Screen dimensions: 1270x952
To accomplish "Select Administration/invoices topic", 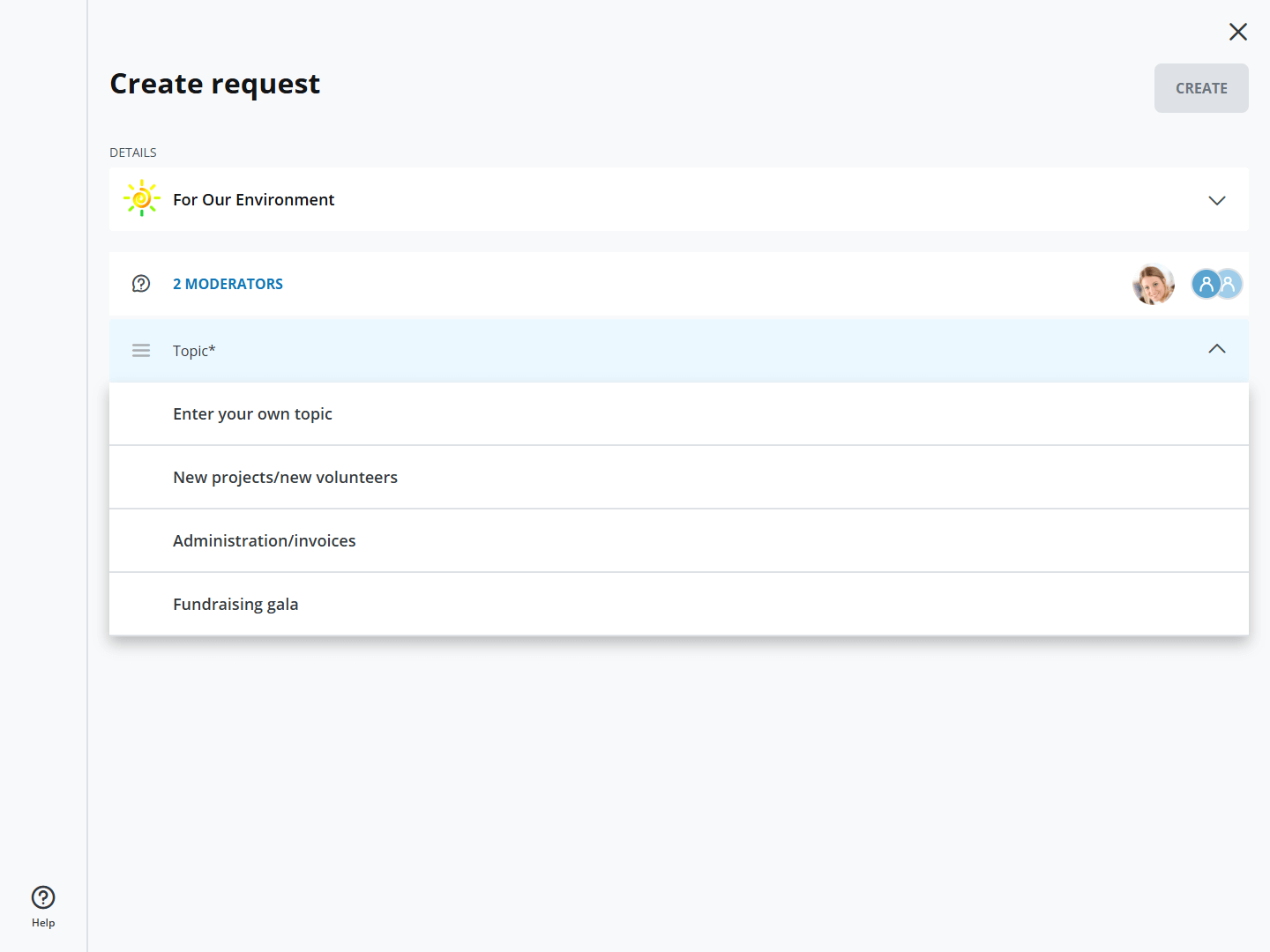I will coord(265,541).
